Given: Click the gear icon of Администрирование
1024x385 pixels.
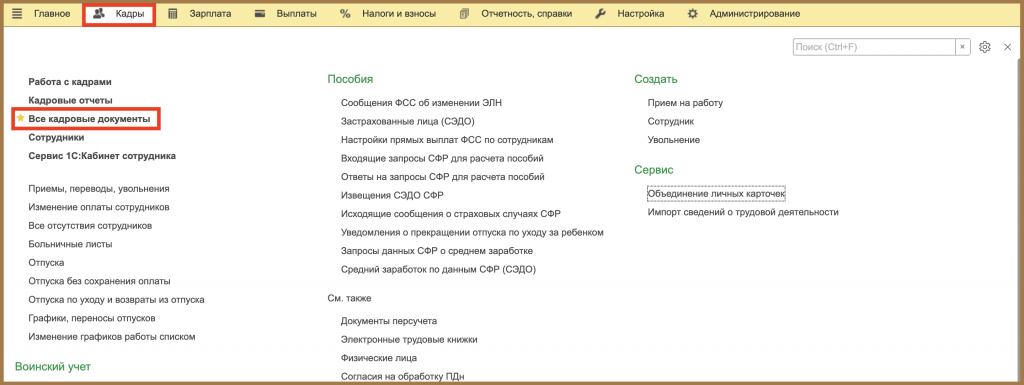Looking at the screenshot, I should [x=693, y=14].
